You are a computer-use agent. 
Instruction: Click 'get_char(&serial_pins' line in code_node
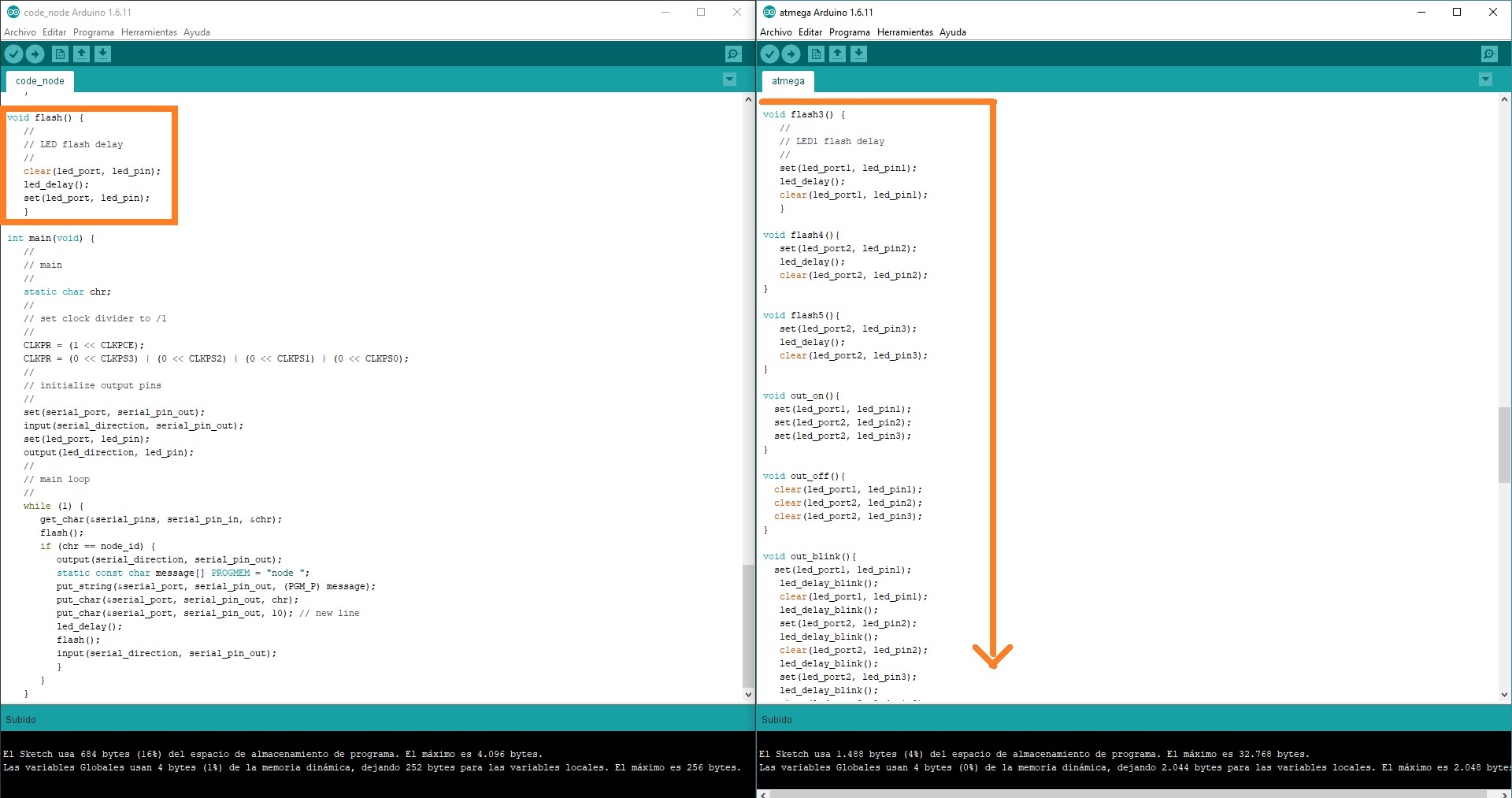(161, 519)
